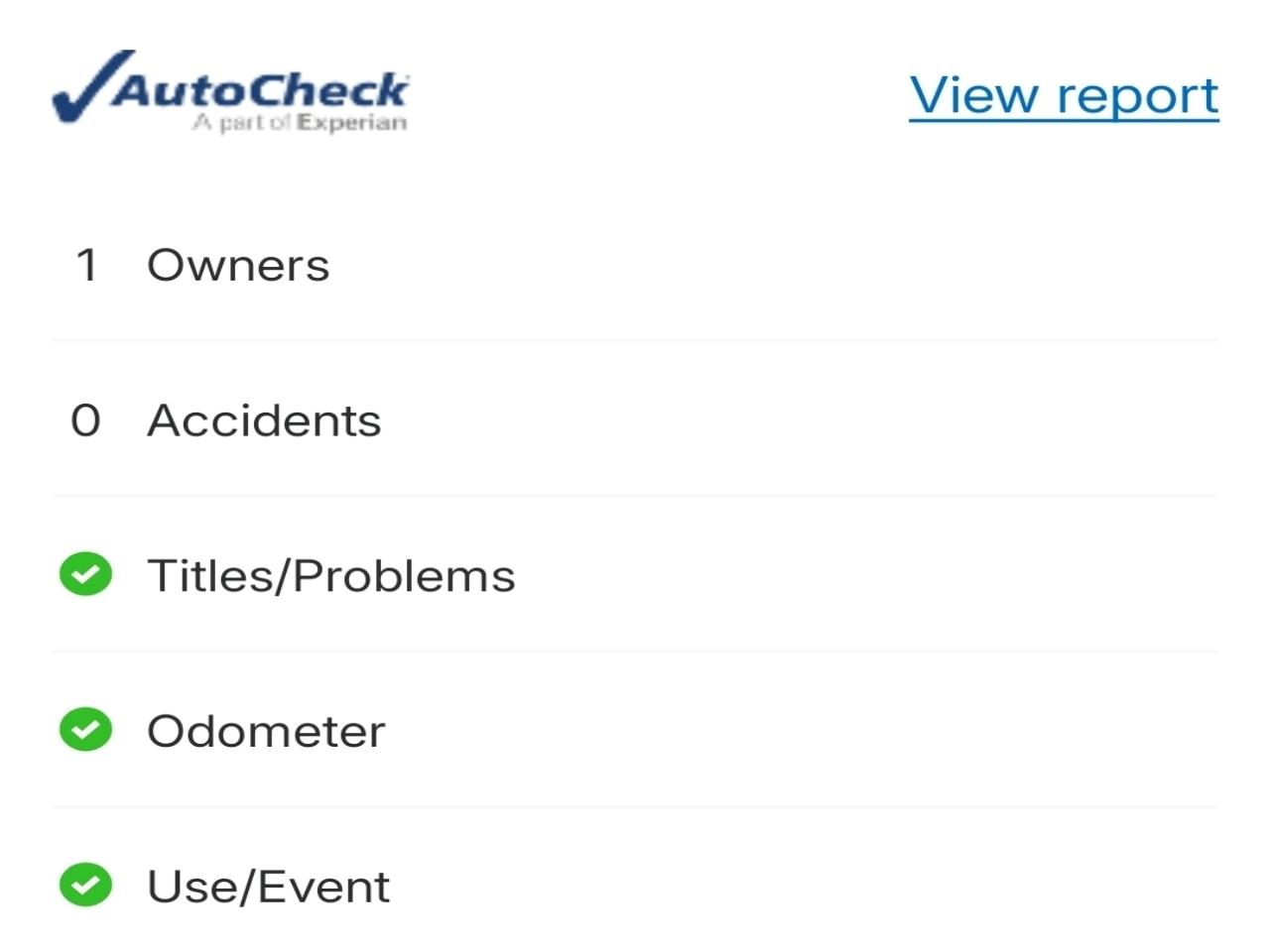This screenshot has height=952, width=1270.
Task: Select the accident count number 0
Action: [x=86, y=420]
